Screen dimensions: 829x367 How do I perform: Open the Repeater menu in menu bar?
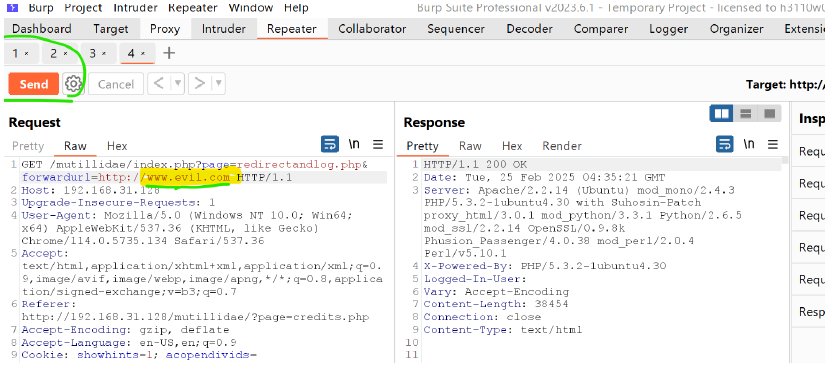click(x=192, y=8)
